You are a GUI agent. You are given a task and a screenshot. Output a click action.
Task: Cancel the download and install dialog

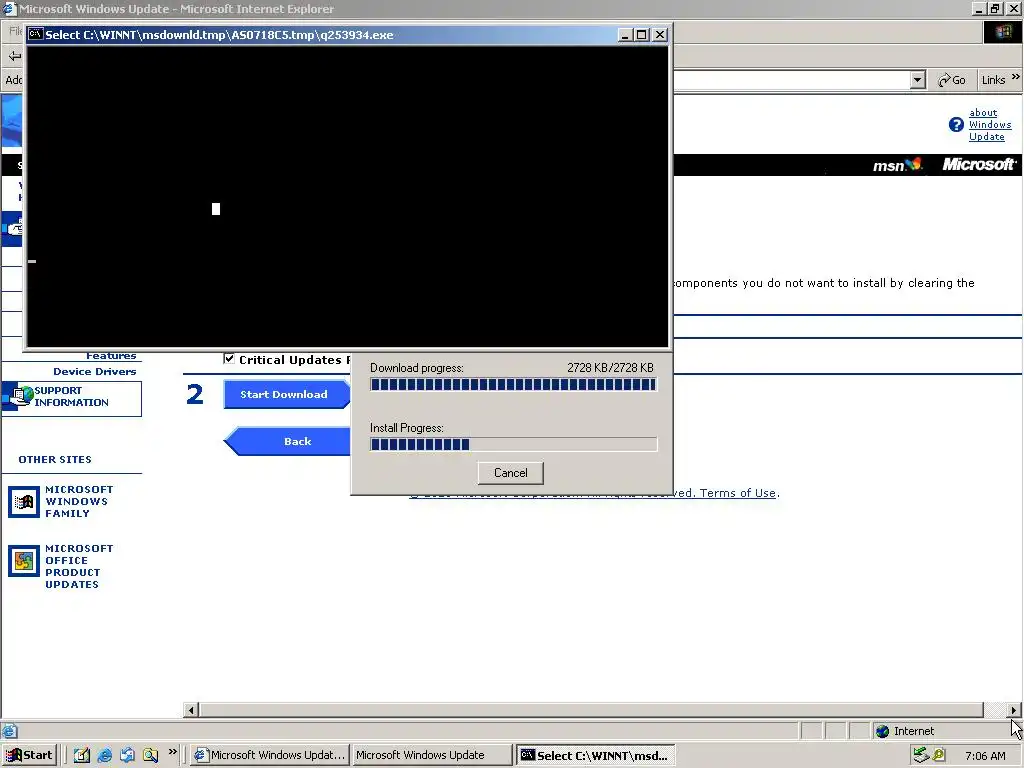pos(510,473)
